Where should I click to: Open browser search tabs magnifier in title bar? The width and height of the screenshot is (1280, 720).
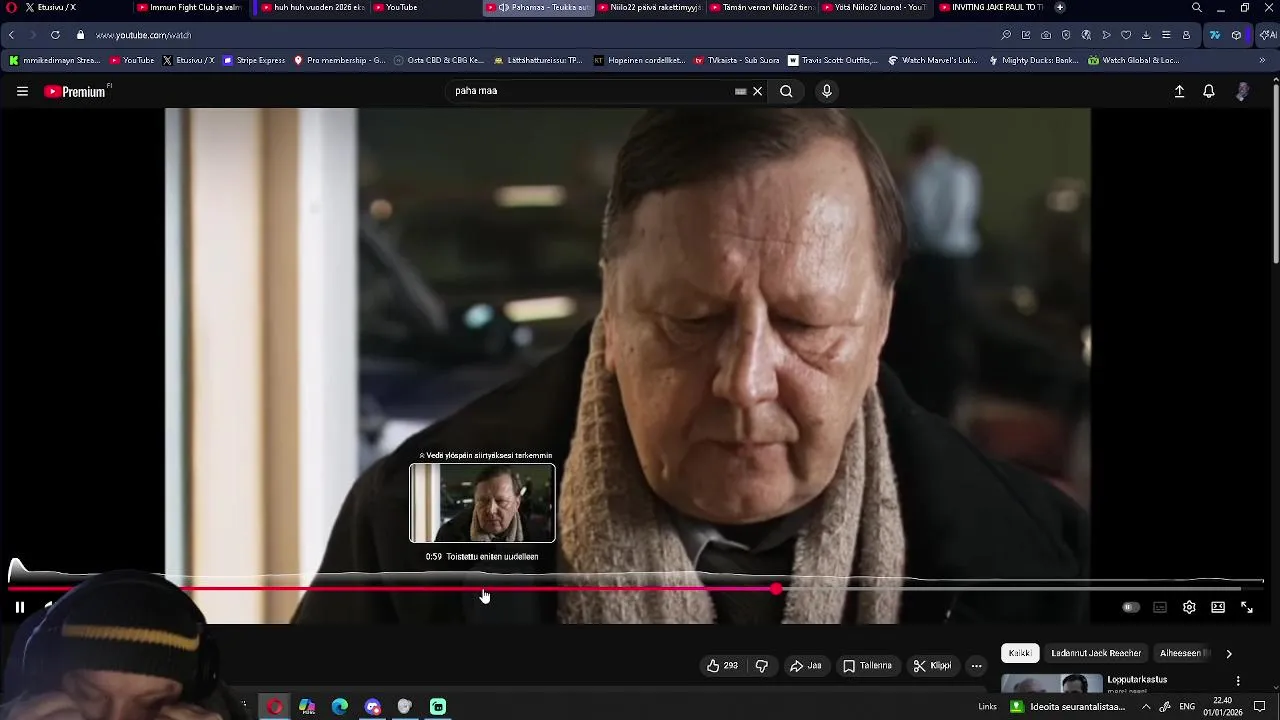pos(1197,7)
